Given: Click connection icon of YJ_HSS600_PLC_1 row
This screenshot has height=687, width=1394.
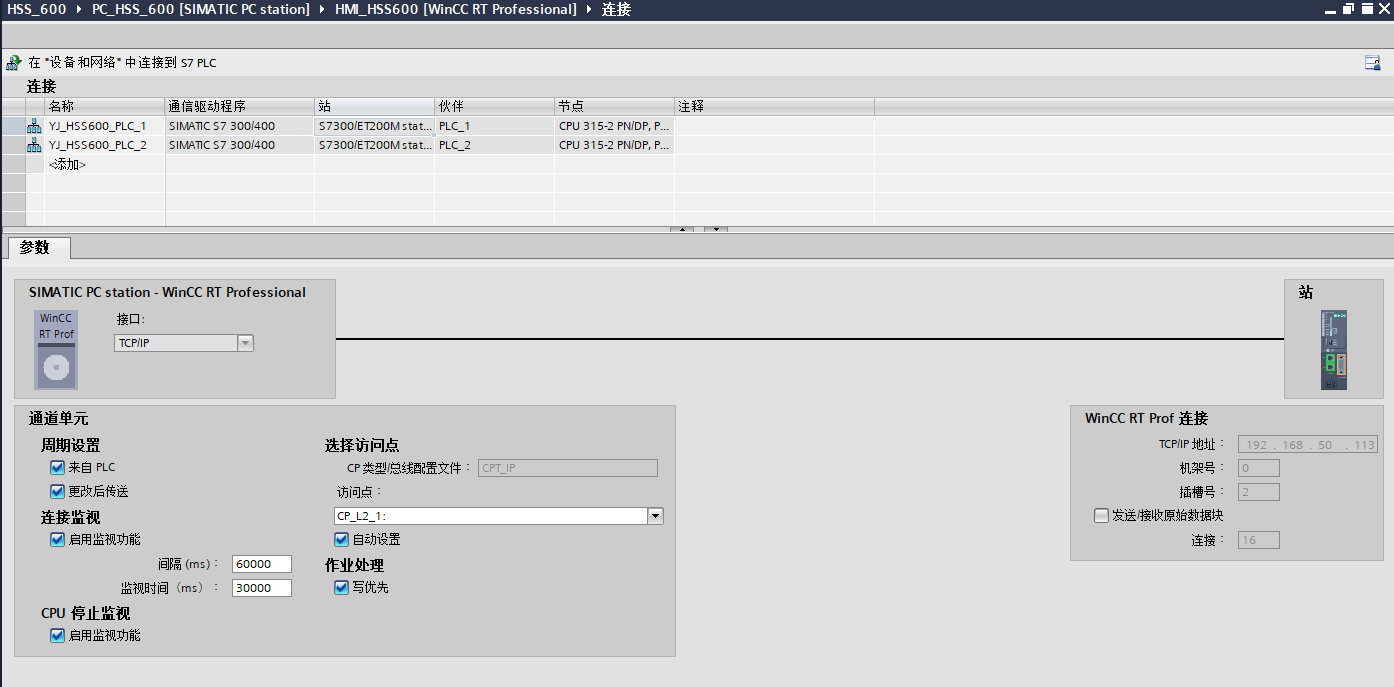Looking at the screenshot, I should 34,126.
